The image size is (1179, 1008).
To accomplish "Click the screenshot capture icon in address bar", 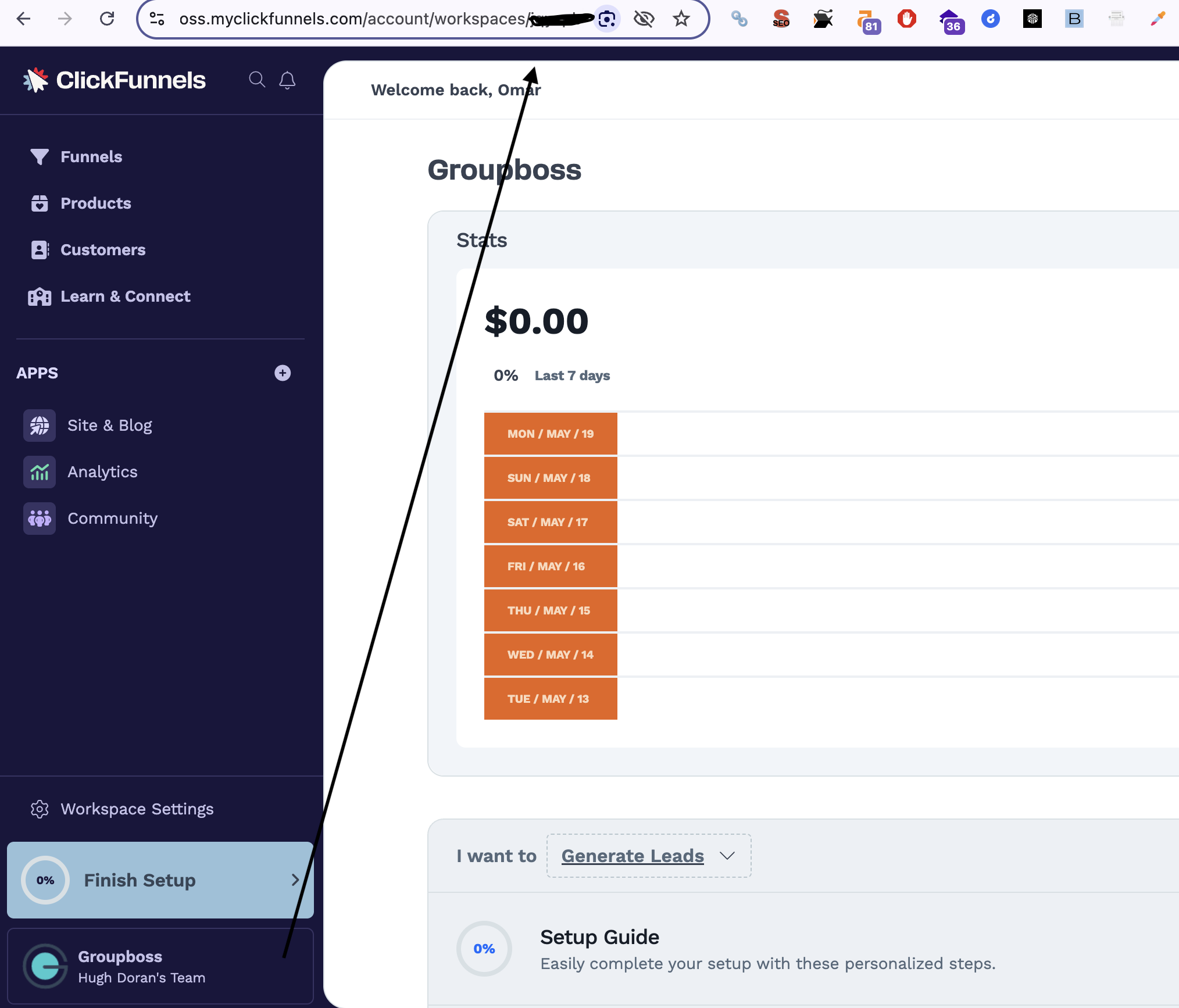I will [x=607, y=19].
